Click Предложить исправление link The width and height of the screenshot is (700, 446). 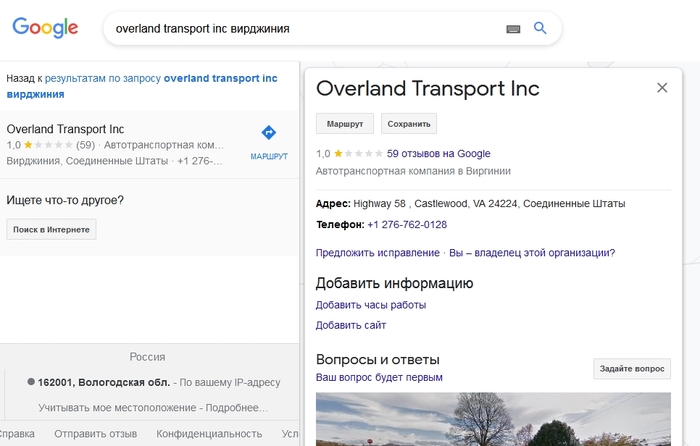point(378,253)
